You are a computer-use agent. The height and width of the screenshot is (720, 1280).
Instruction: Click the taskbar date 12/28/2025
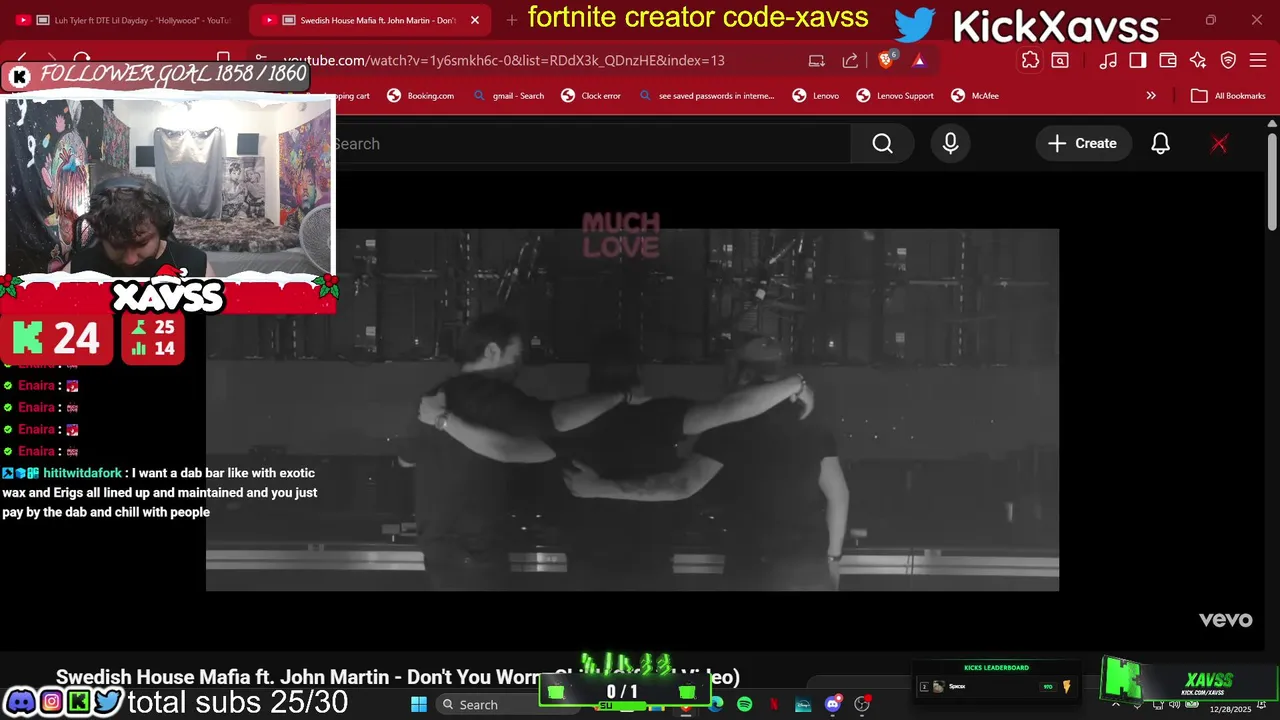[x=1230, y=709]
